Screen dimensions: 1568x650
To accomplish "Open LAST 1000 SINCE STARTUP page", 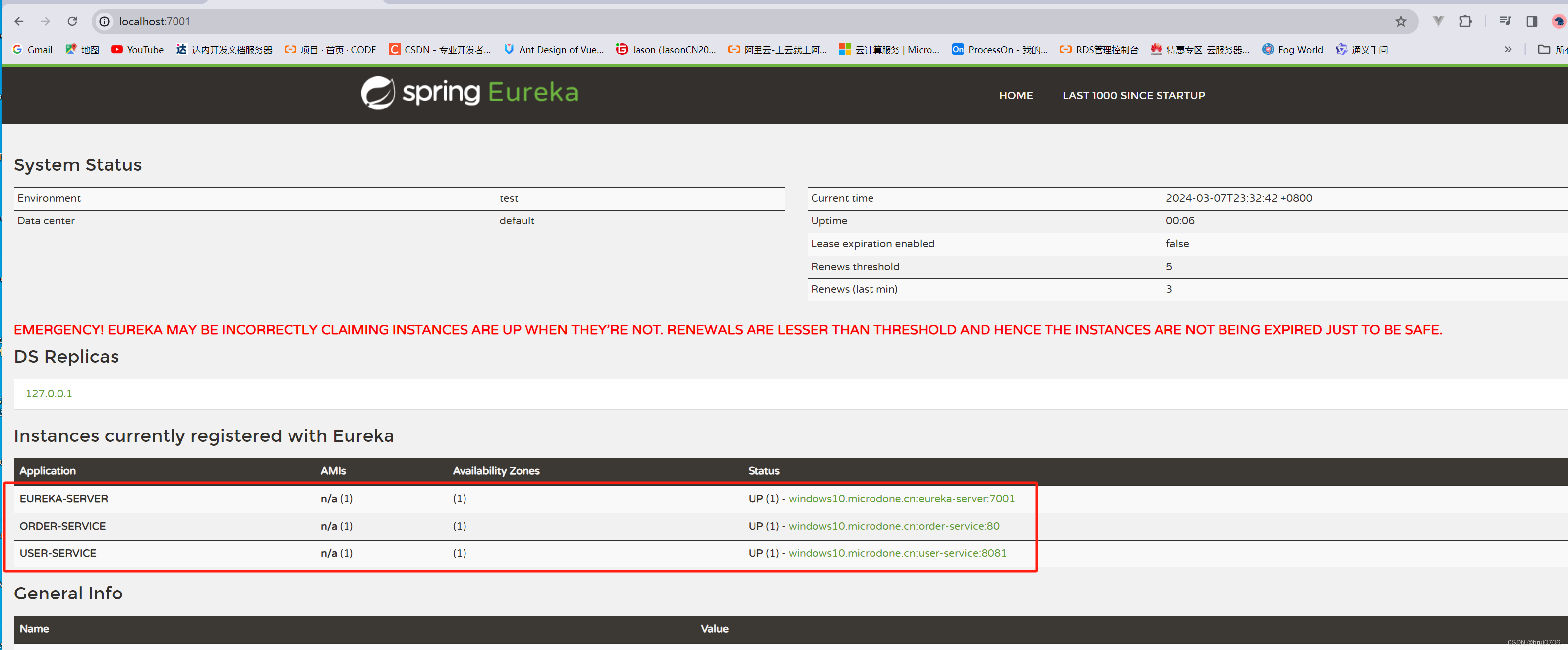I will [x=1133, y=96].
